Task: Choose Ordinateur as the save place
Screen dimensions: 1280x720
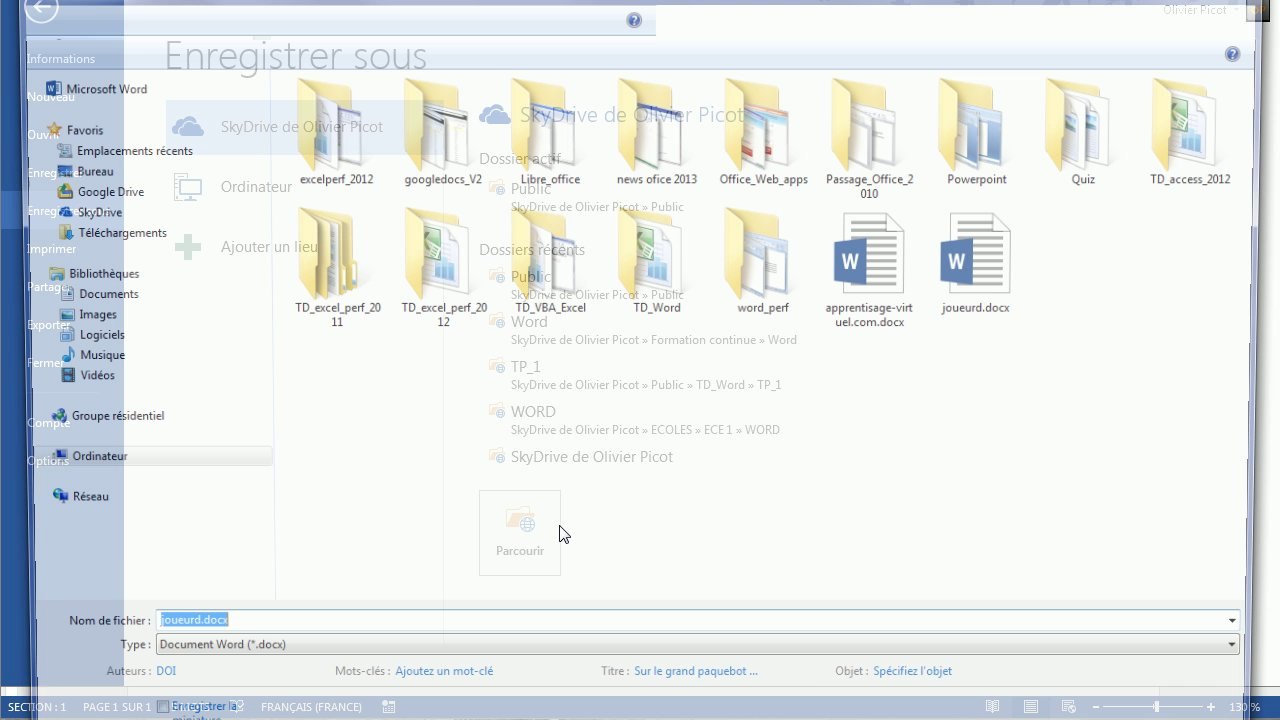Action: [232, 187]
